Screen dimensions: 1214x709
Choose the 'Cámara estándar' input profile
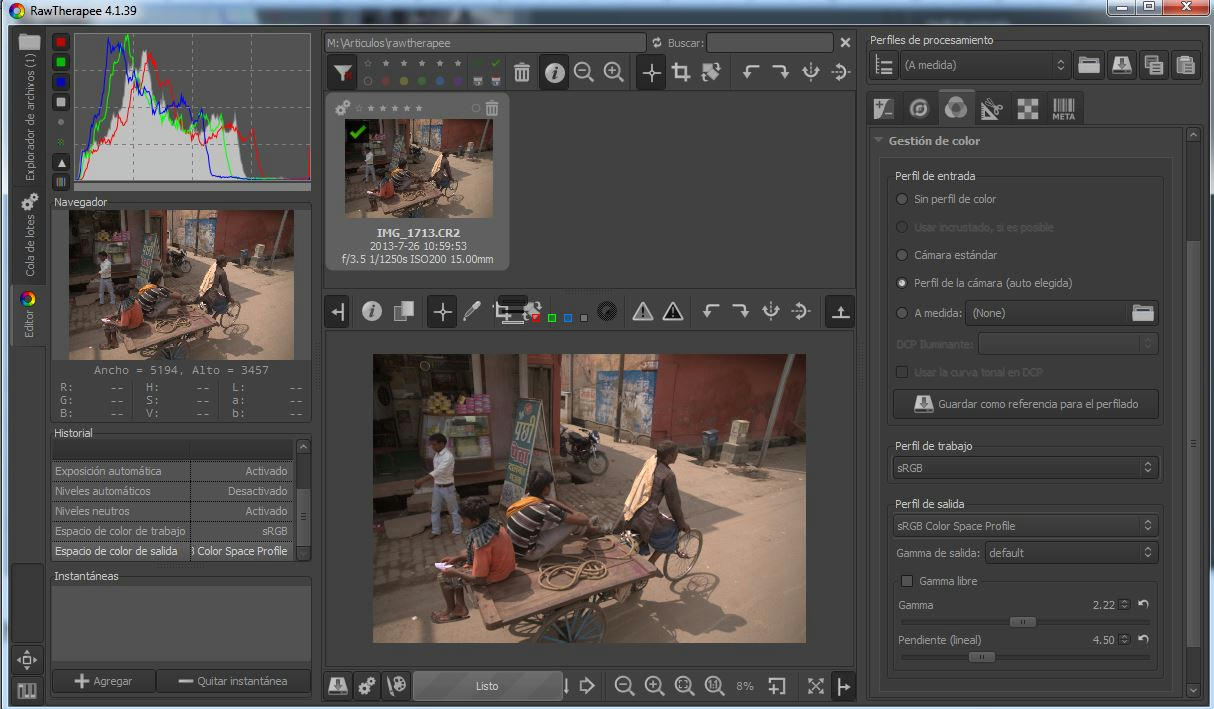[903, 255]
